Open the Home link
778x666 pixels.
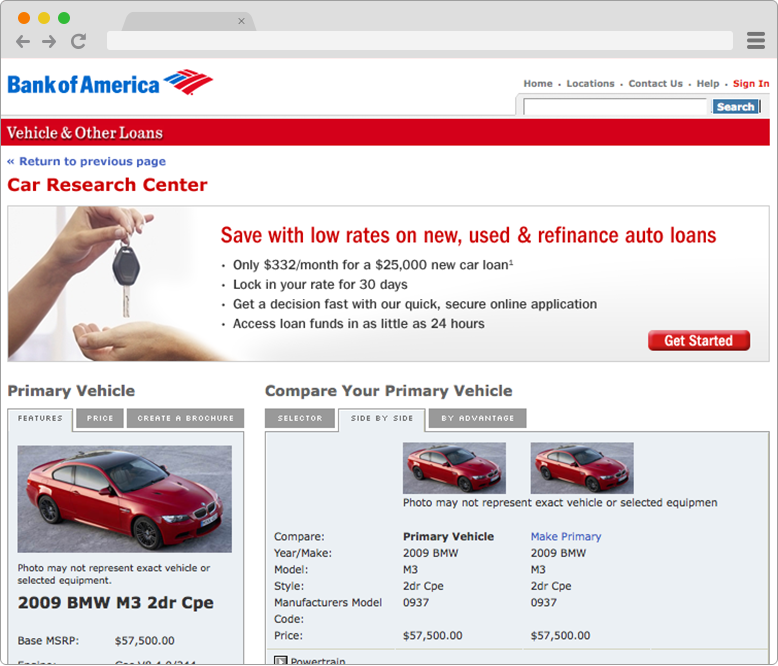538,83
